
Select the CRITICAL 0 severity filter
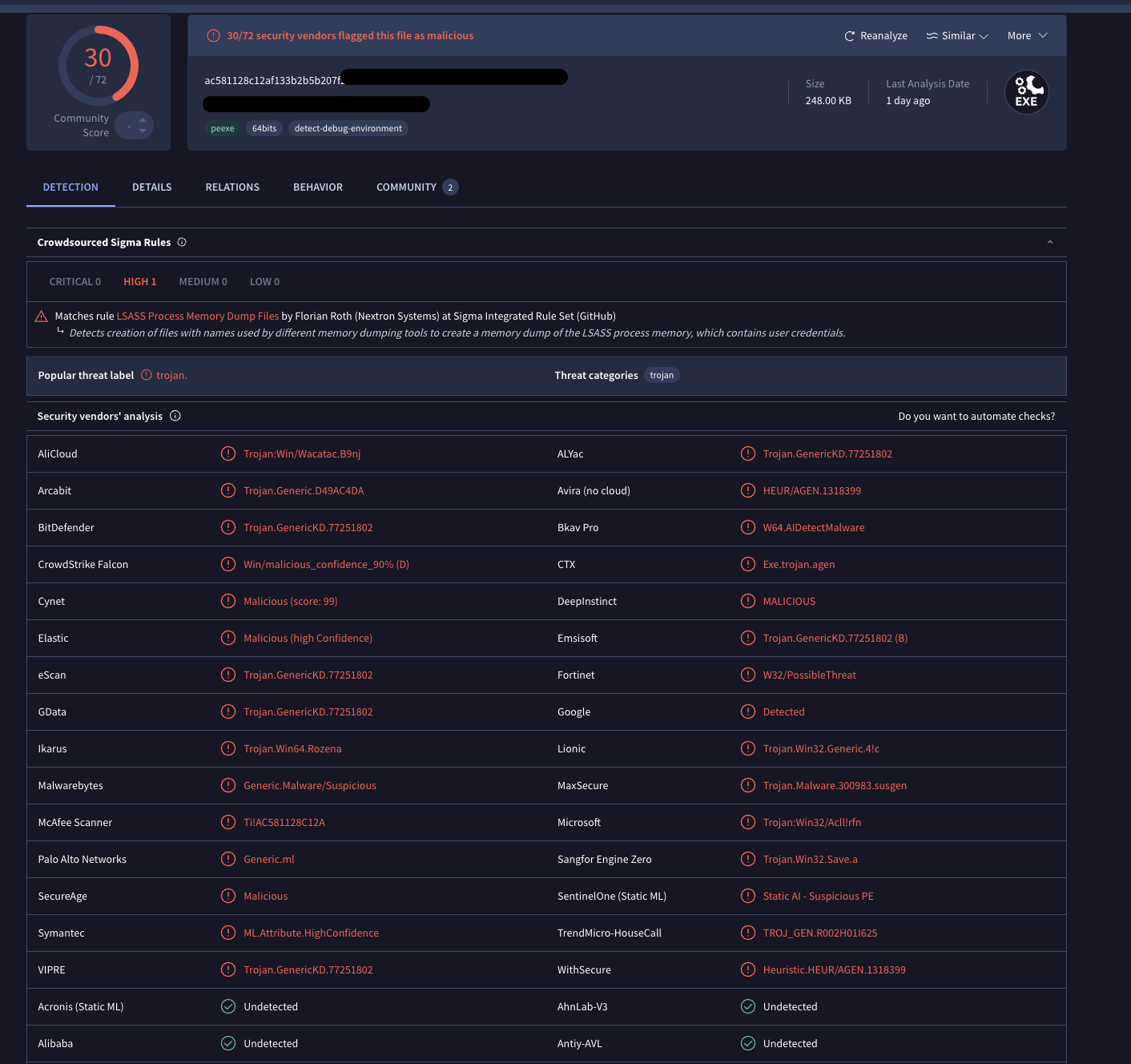coord(75,282)
